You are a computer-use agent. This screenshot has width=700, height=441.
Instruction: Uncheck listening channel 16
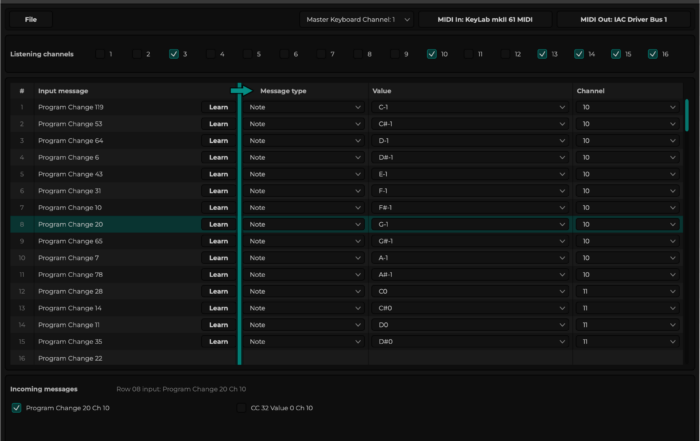[653, 54]
